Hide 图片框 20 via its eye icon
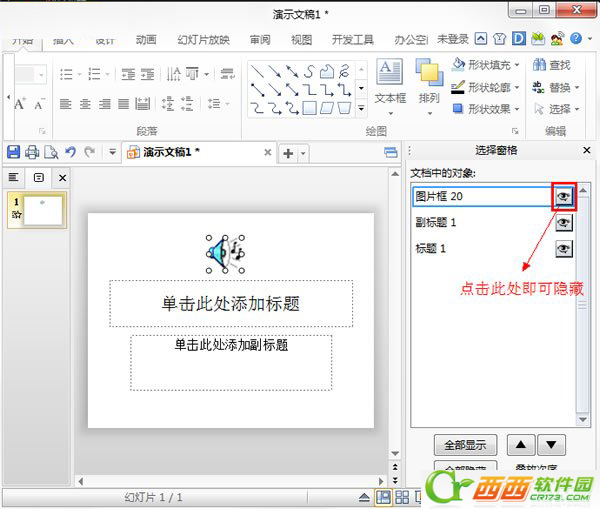Image resolution: width=600 pixels, height=509 pixels. click(x=564, y=197)
